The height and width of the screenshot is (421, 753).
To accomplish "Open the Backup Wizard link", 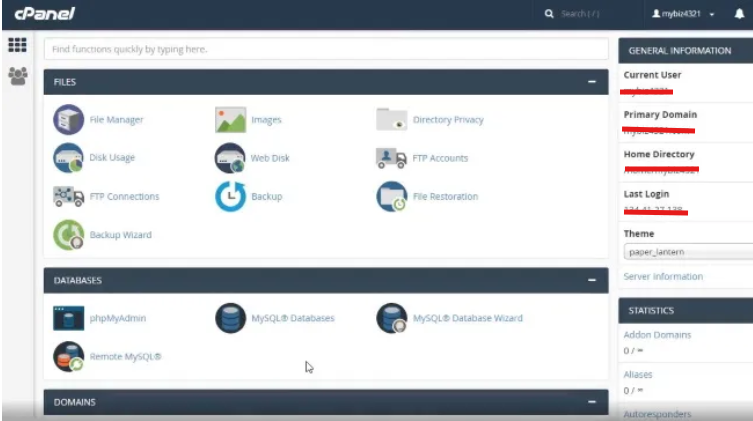I will 121,235.
